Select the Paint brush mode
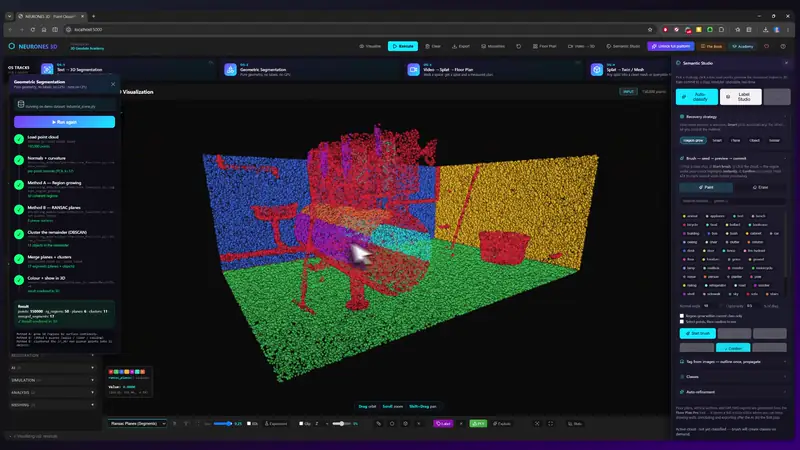Viewport: 800px width, 450px height. click(x=706, y=187)
